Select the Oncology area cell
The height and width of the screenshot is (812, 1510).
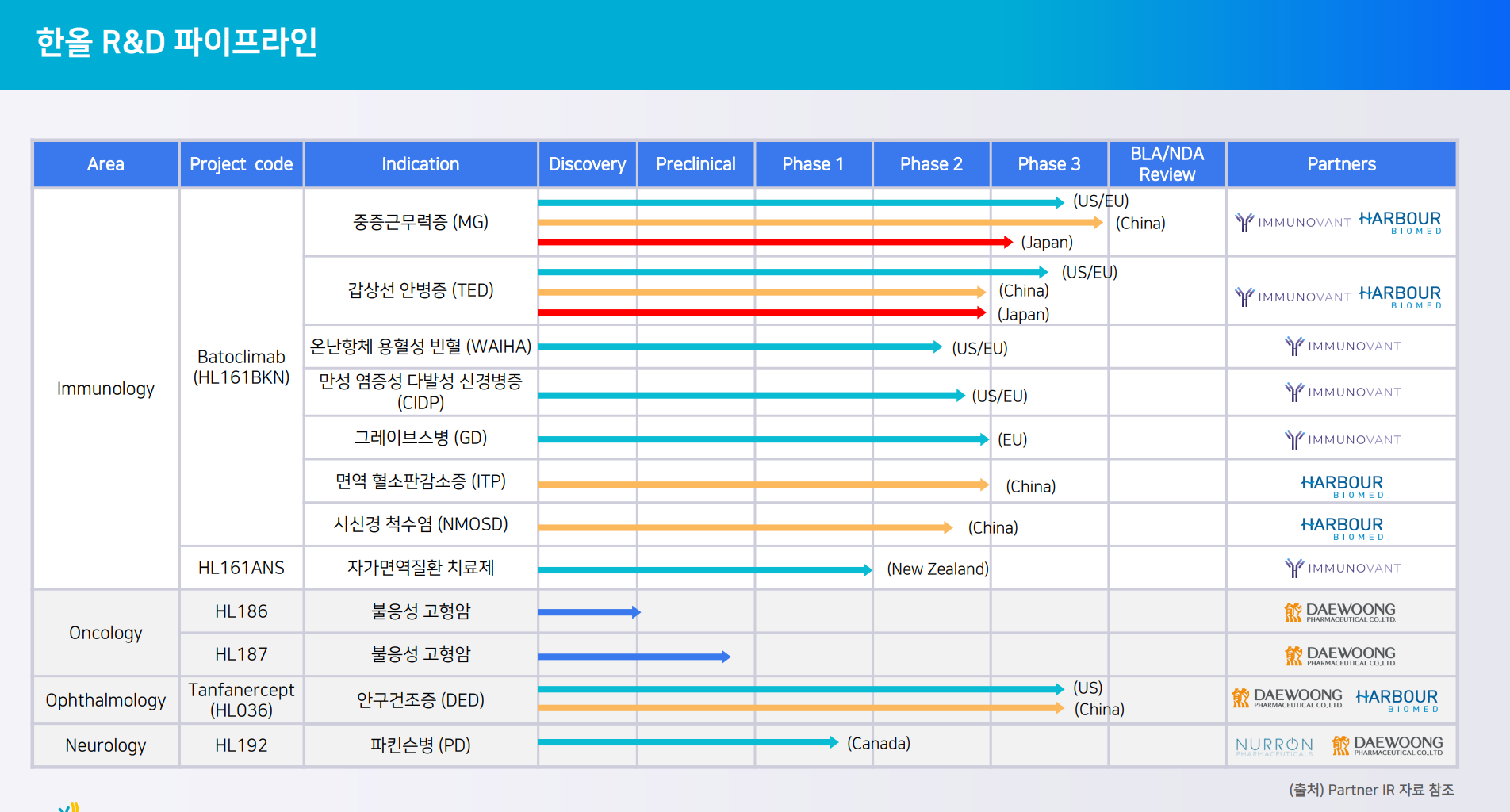105,633
